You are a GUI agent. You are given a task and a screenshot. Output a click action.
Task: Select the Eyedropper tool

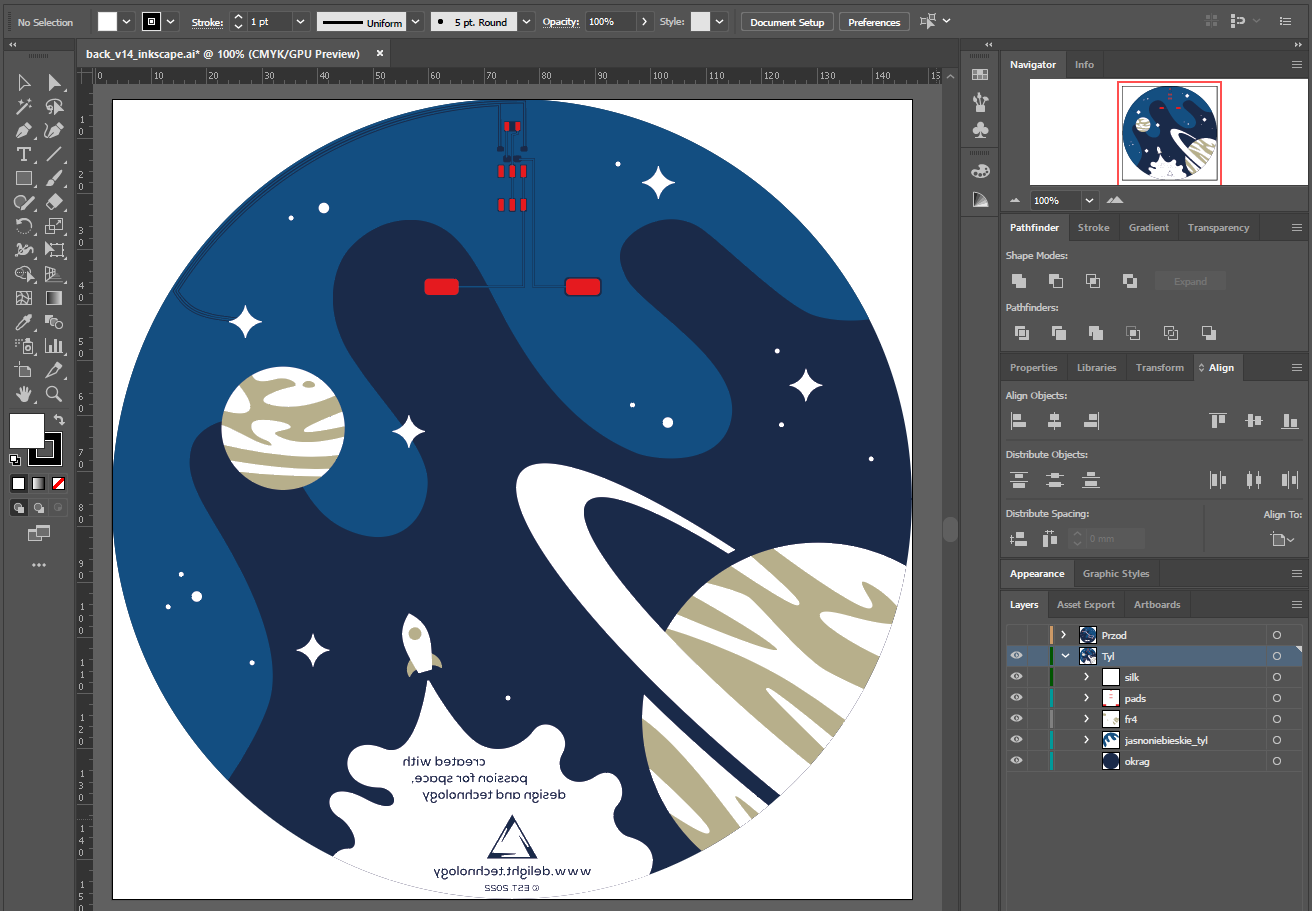(x=24, y=322)
